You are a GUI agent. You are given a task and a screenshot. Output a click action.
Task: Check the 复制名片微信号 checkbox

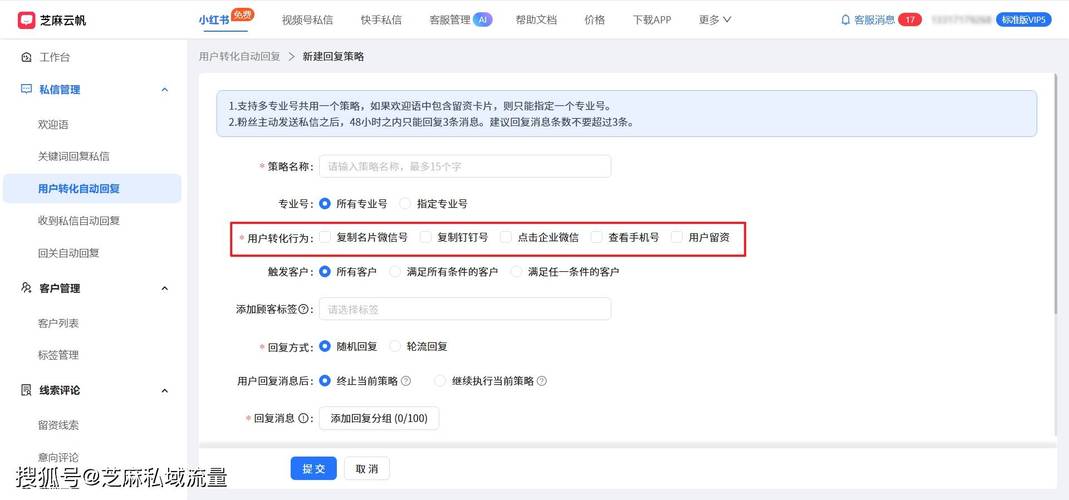coord(325,237)
